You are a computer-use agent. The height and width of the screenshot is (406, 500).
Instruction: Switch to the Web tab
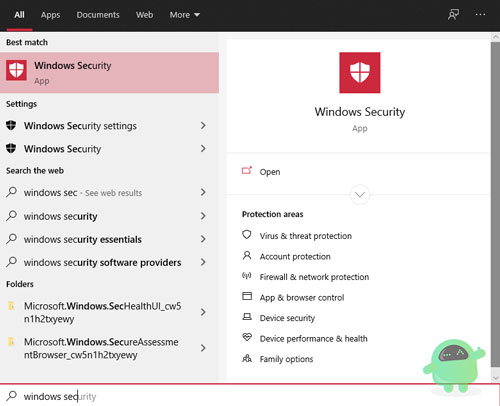point(144,15)
